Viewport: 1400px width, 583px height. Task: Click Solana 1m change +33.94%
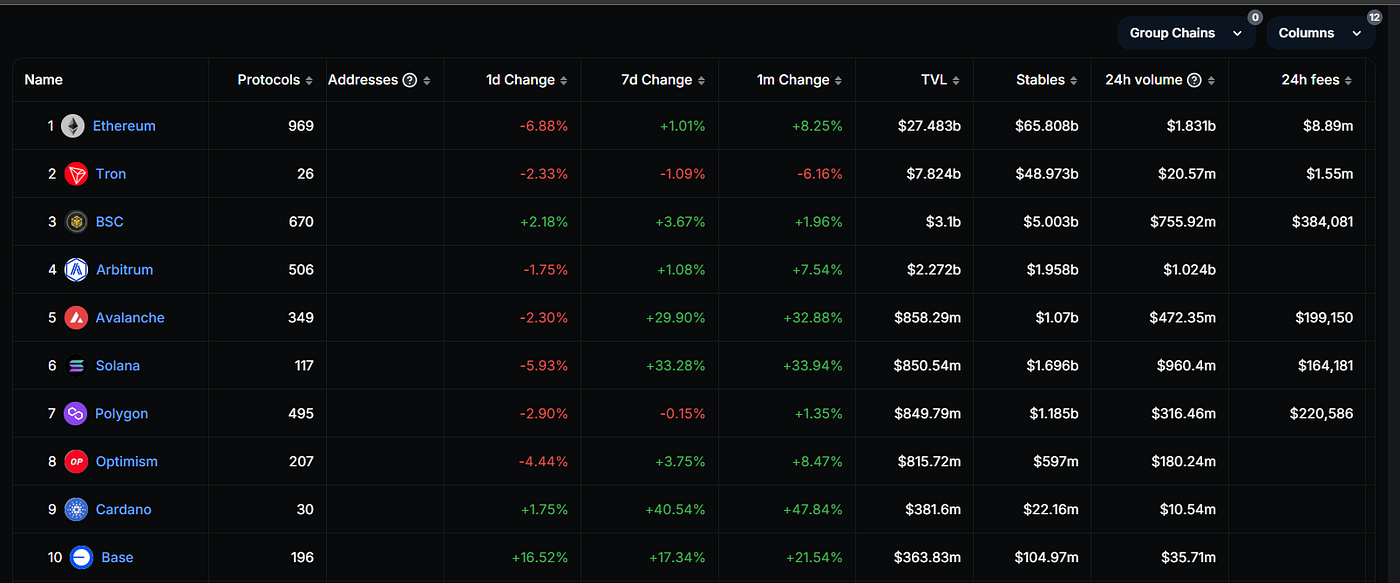click(813, 366)
